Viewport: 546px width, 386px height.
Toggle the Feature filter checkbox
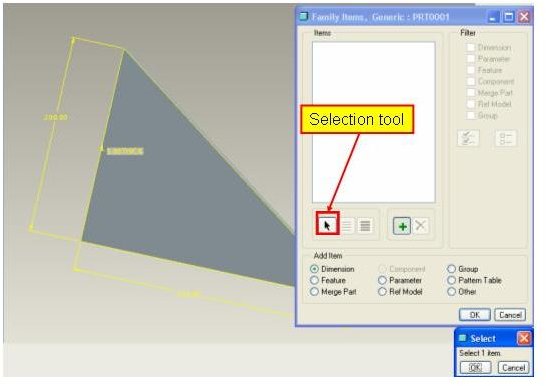point(470,70)
